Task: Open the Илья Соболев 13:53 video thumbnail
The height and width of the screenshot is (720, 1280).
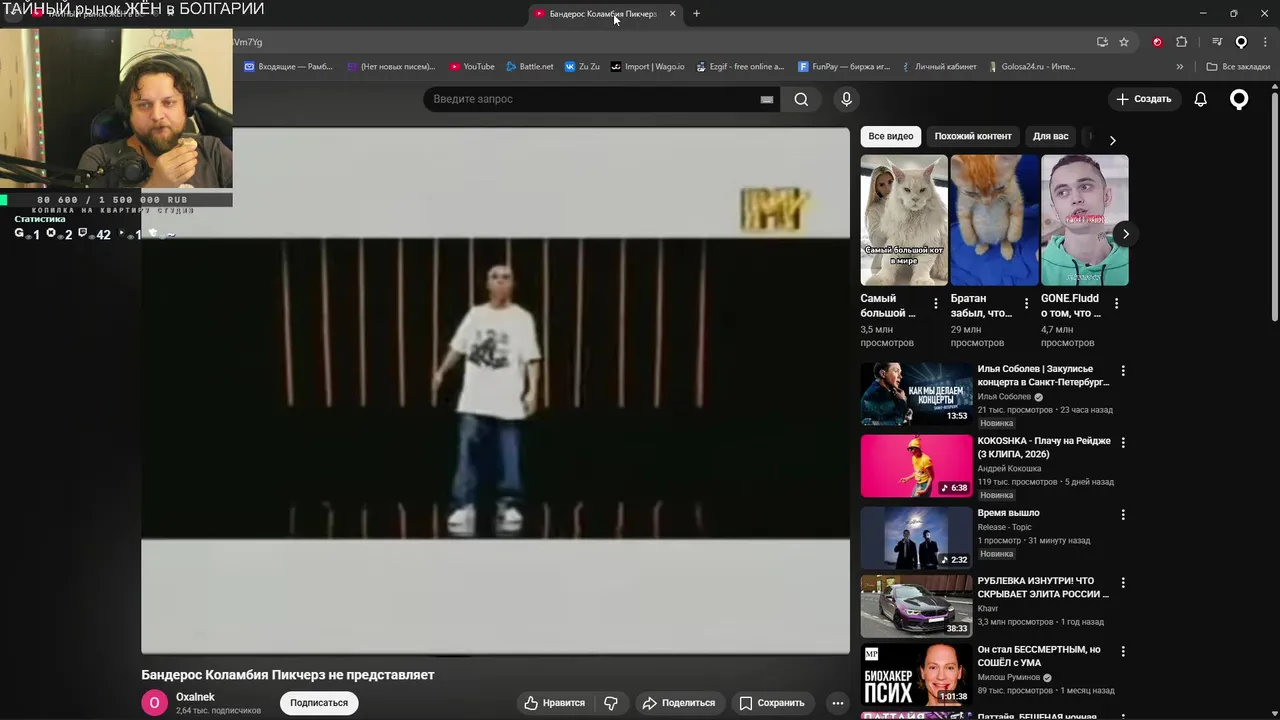Action: pos(916,394)
